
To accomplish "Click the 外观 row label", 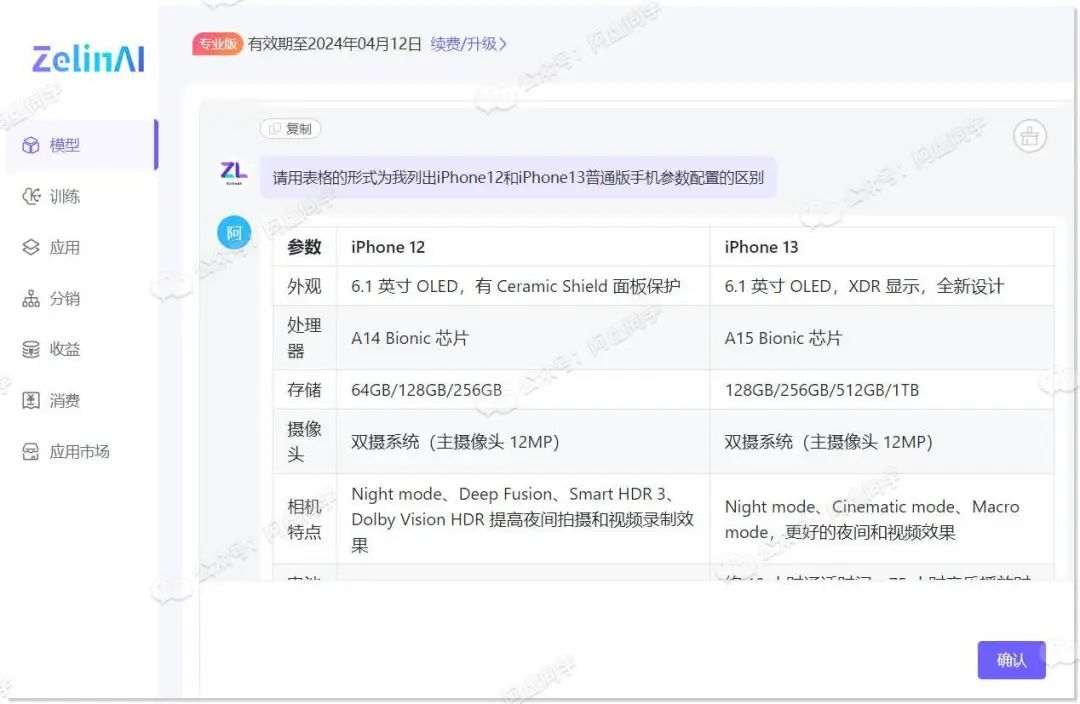I will pyautogui.click(x=304, y=286).
